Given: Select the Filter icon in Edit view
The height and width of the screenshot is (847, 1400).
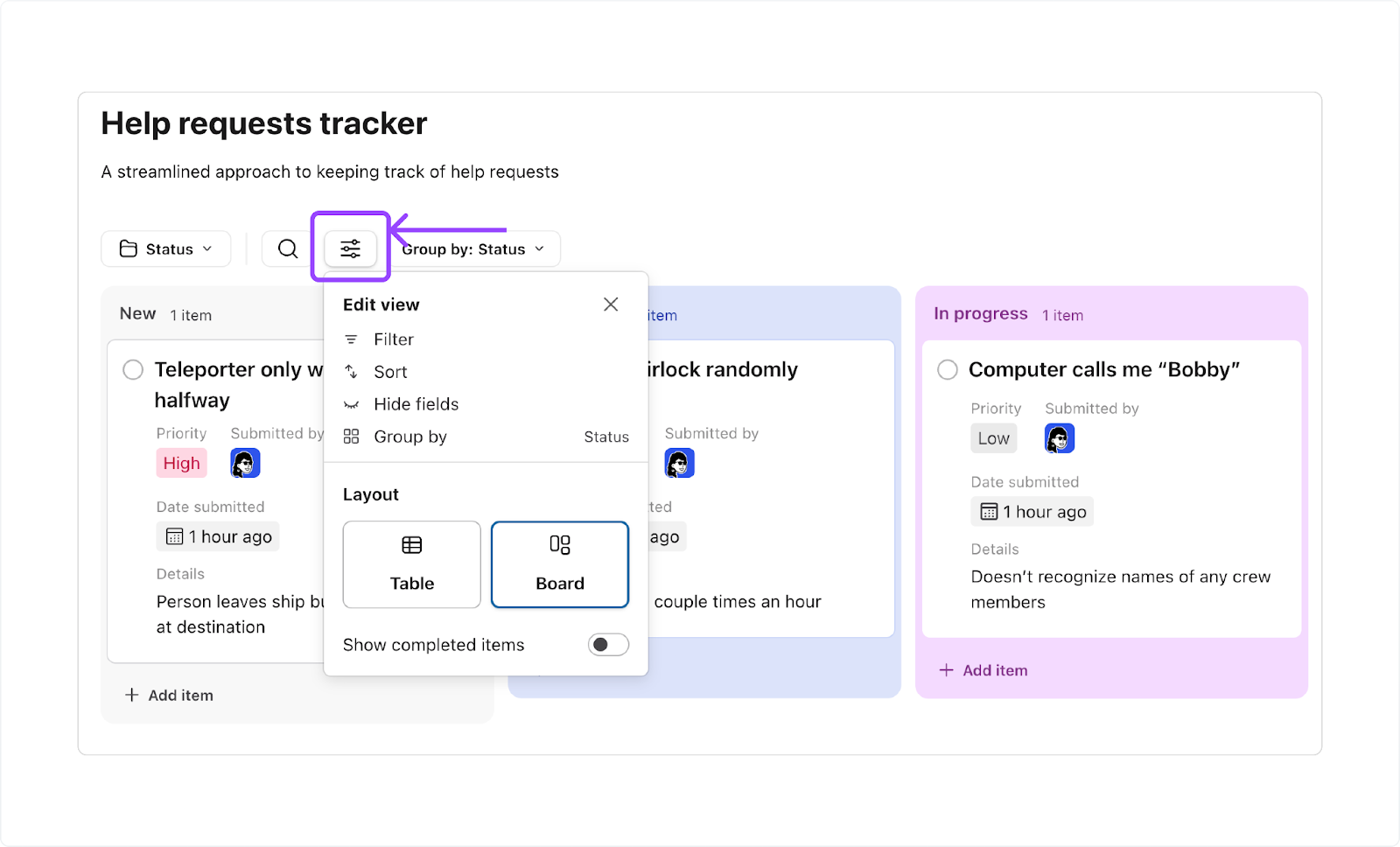Looking at the screenshot, I should [351, 339].
